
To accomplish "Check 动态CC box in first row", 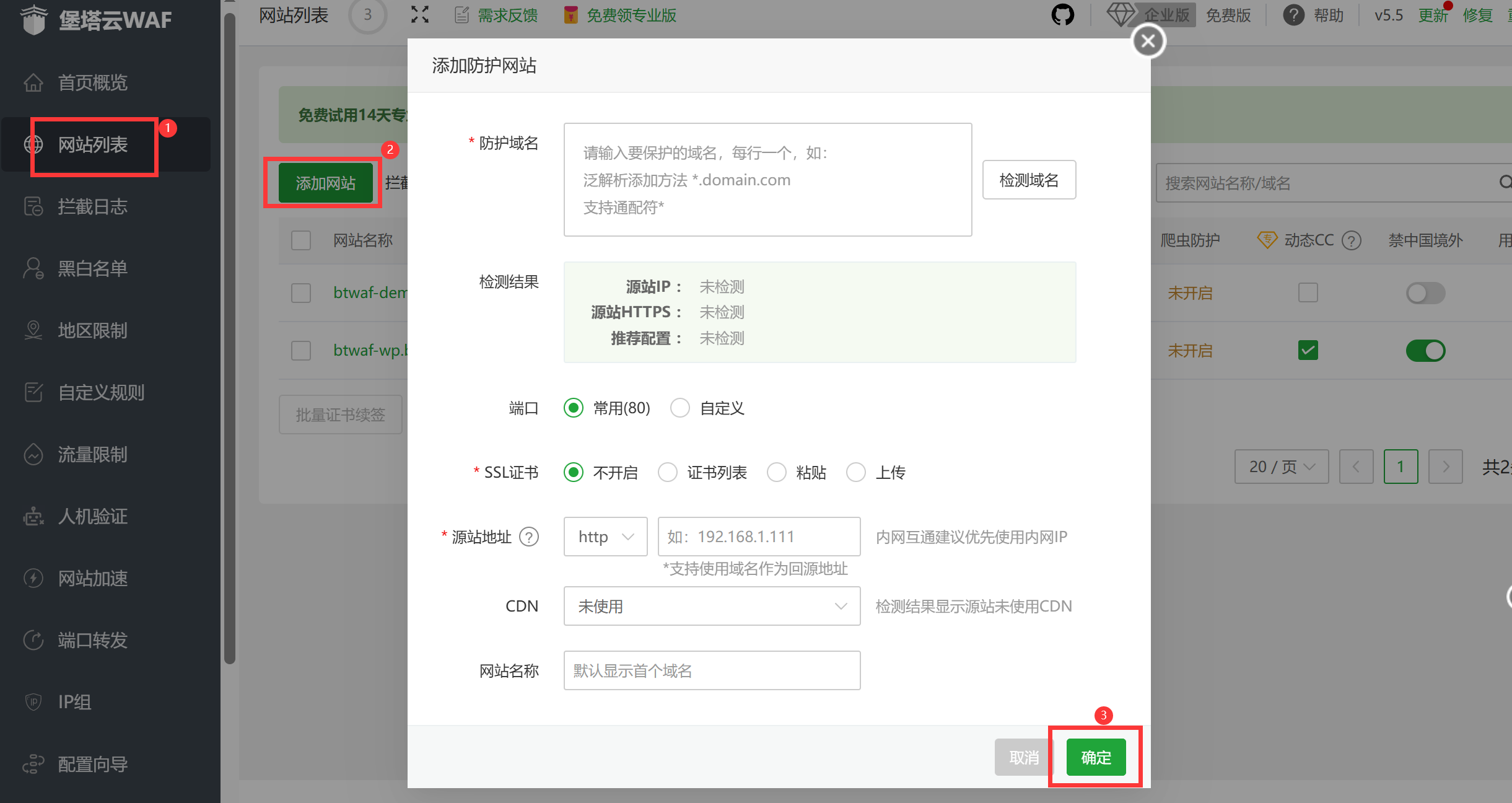I will [1308, 292].
